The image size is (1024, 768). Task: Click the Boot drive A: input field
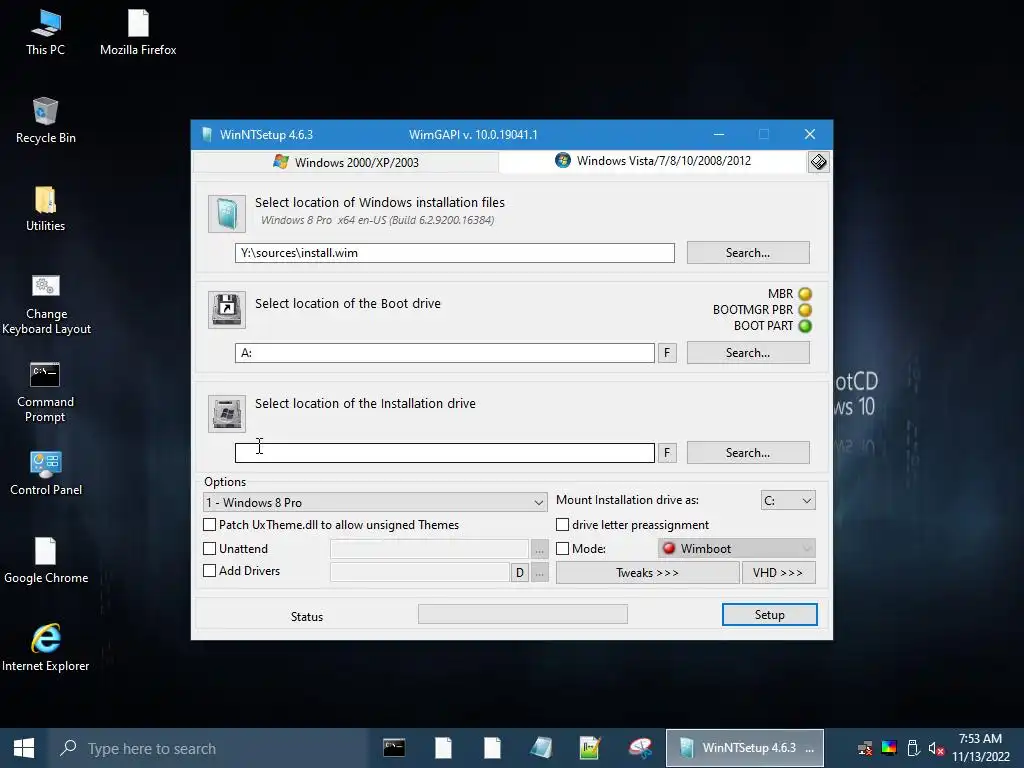pyautogui.click(x=445, y=353)
